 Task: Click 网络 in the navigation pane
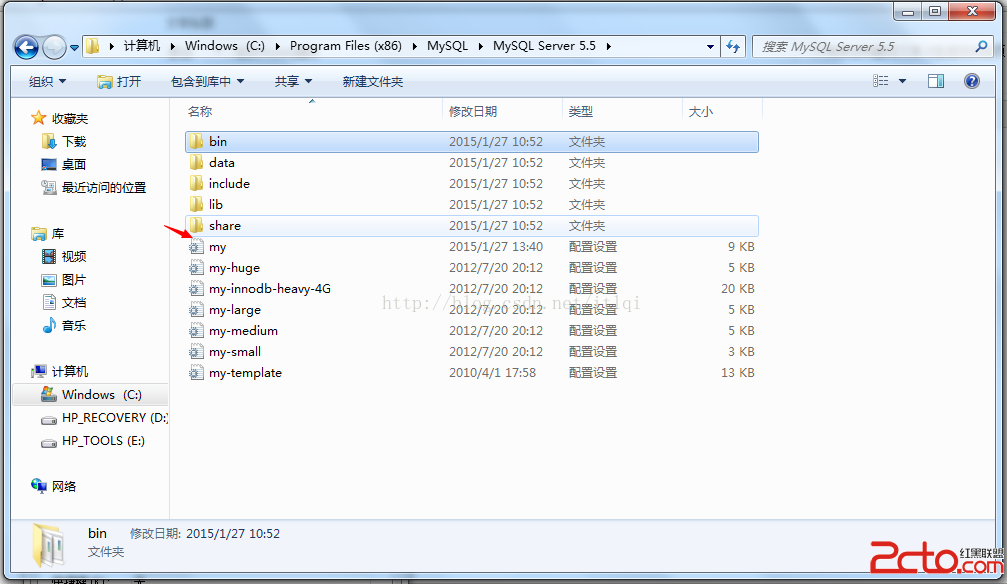64,486
